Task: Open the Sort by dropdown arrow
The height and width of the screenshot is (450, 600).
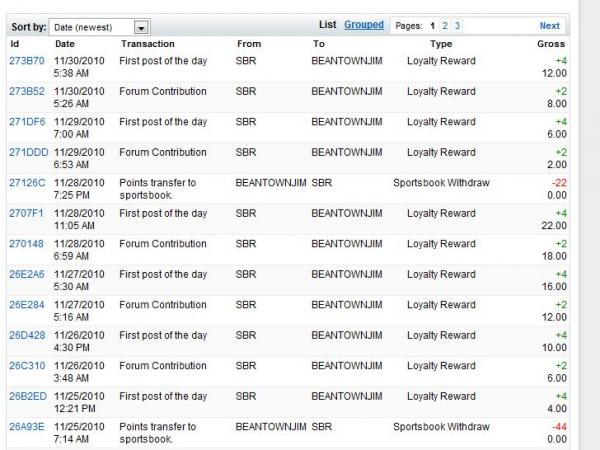Action: 141,27
